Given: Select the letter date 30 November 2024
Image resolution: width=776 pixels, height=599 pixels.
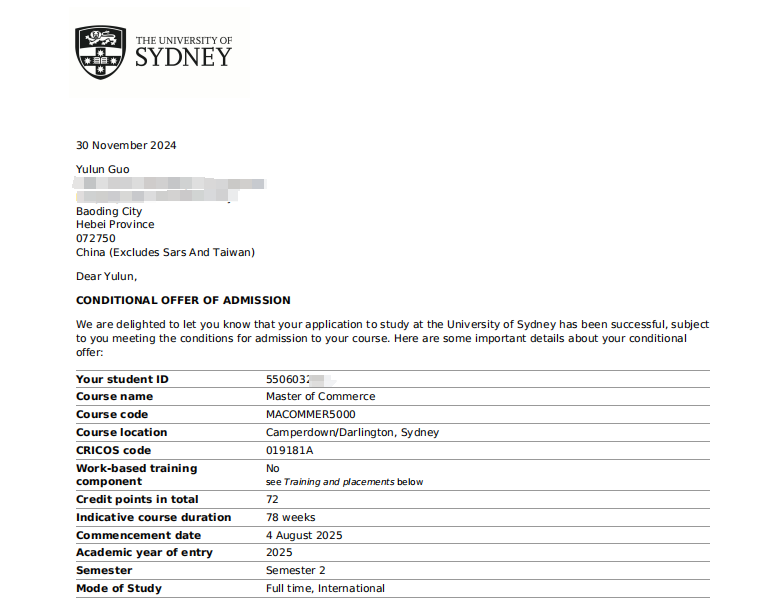Looking at the screenshot, I should 126,145.
